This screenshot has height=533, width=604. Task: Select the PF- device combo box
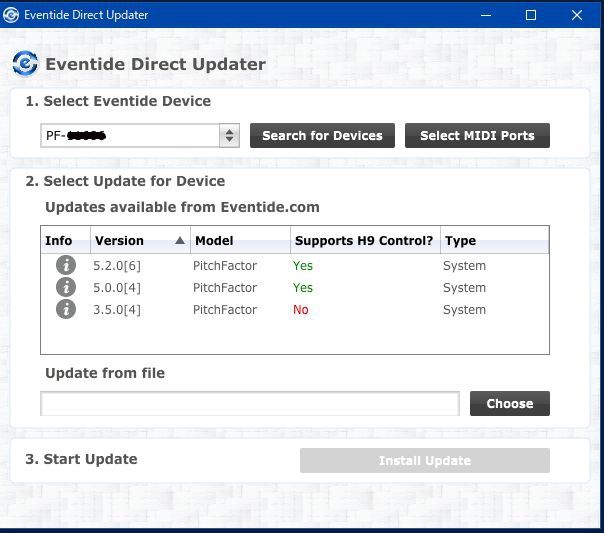tap(140, 135)
